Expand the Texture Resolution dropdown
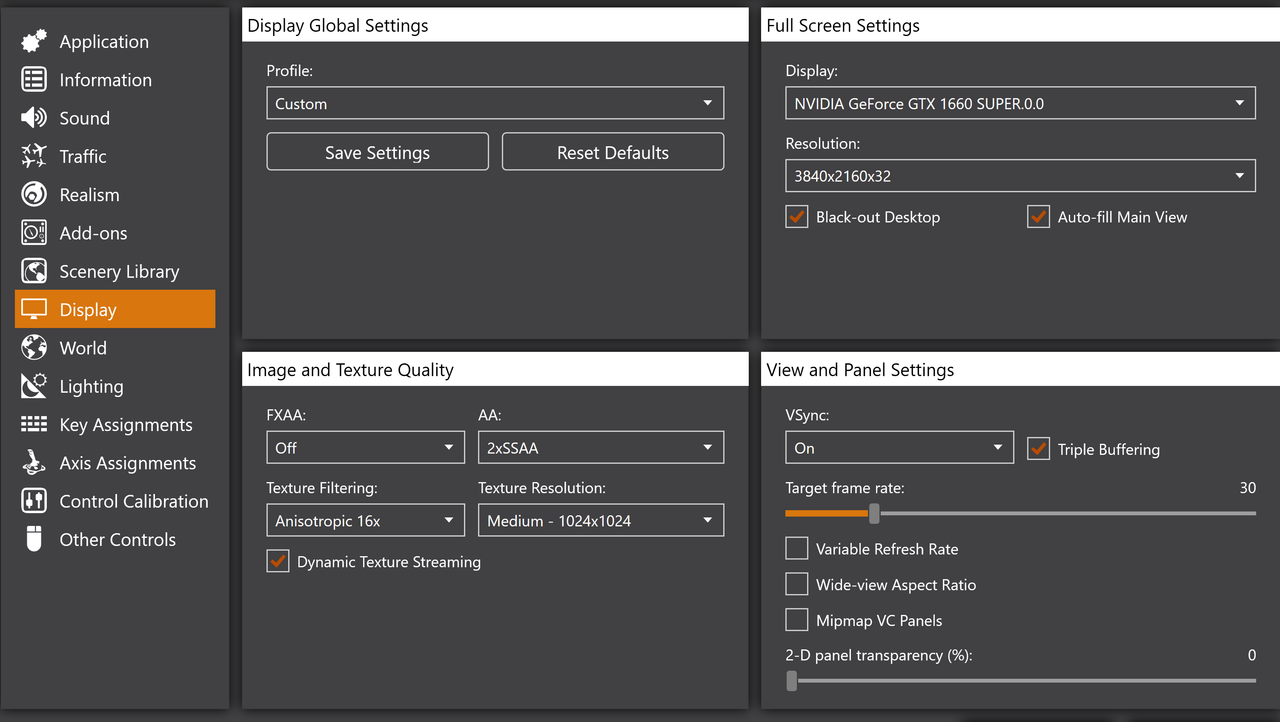 (x=601, y=520)
